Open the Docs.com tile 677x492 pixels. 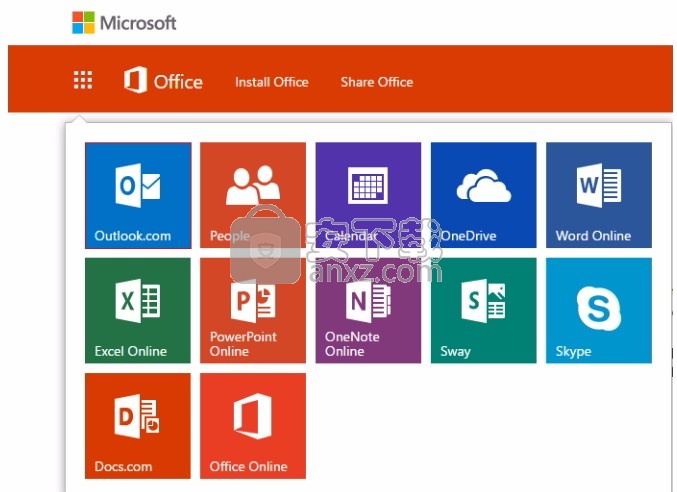[x=138, y=426]
